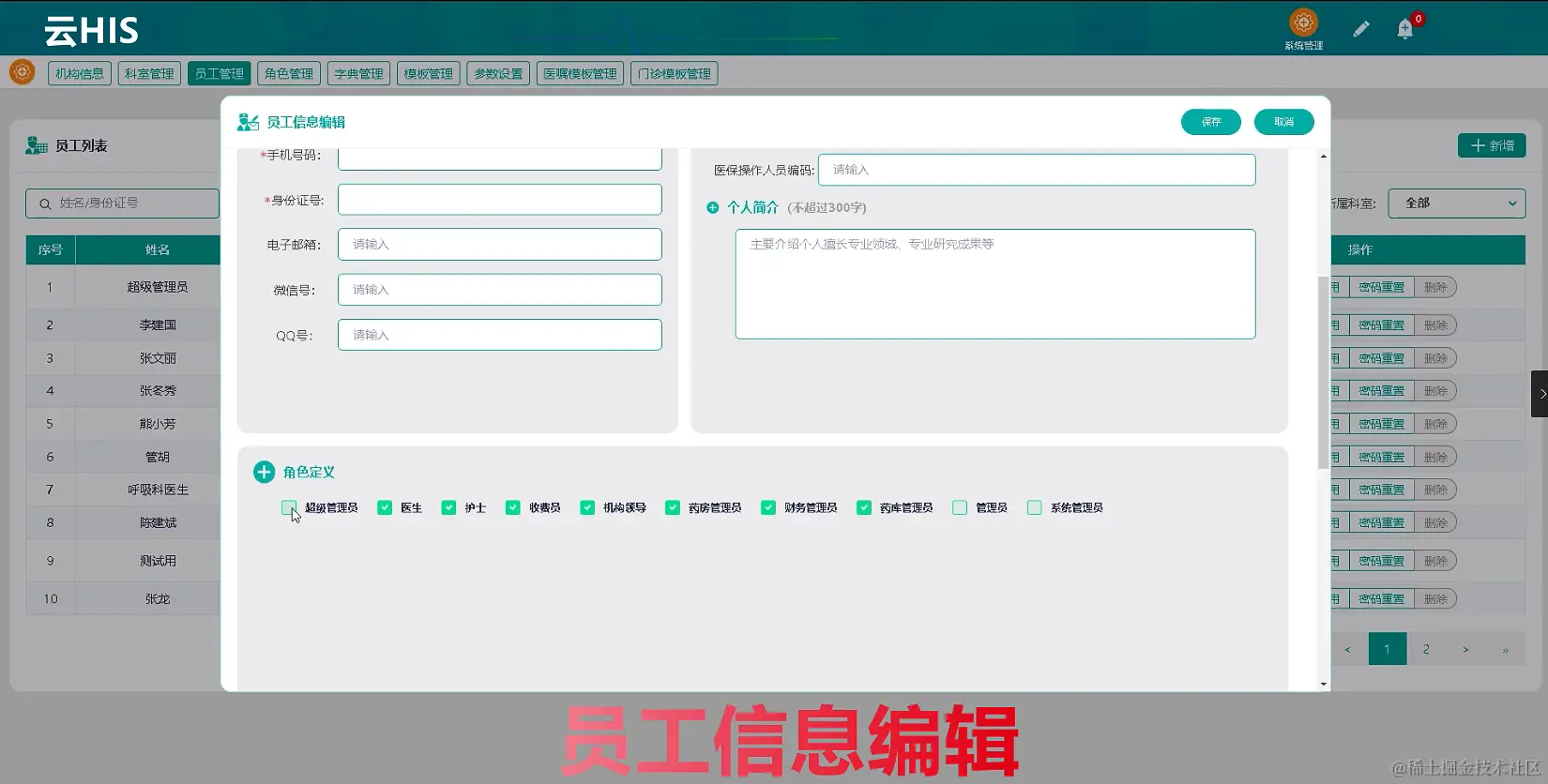
Task: Open the 科室管理 menu
Action: pos(149,73)
